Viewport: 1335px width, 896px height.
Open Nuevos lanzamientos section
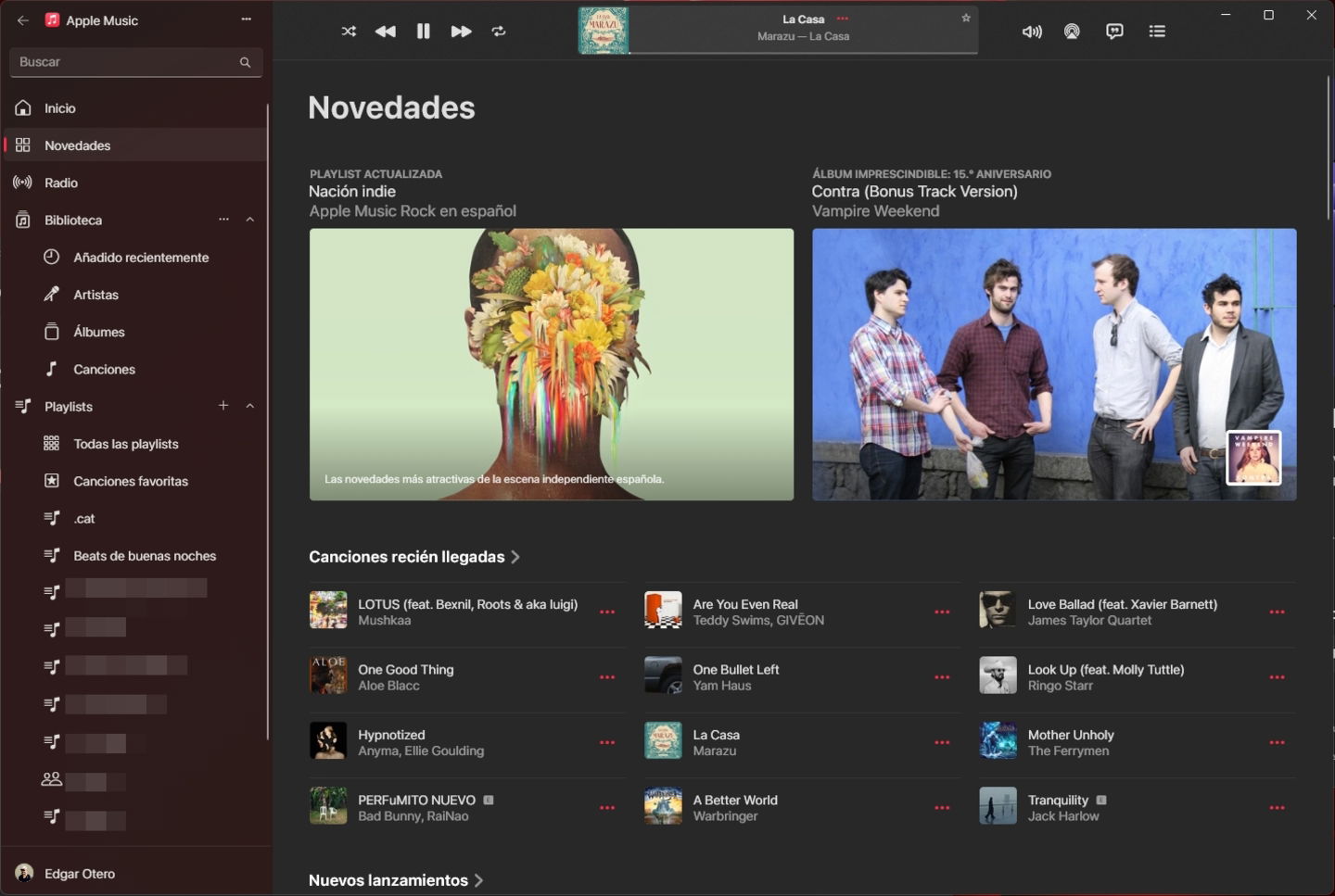point(396,880)
